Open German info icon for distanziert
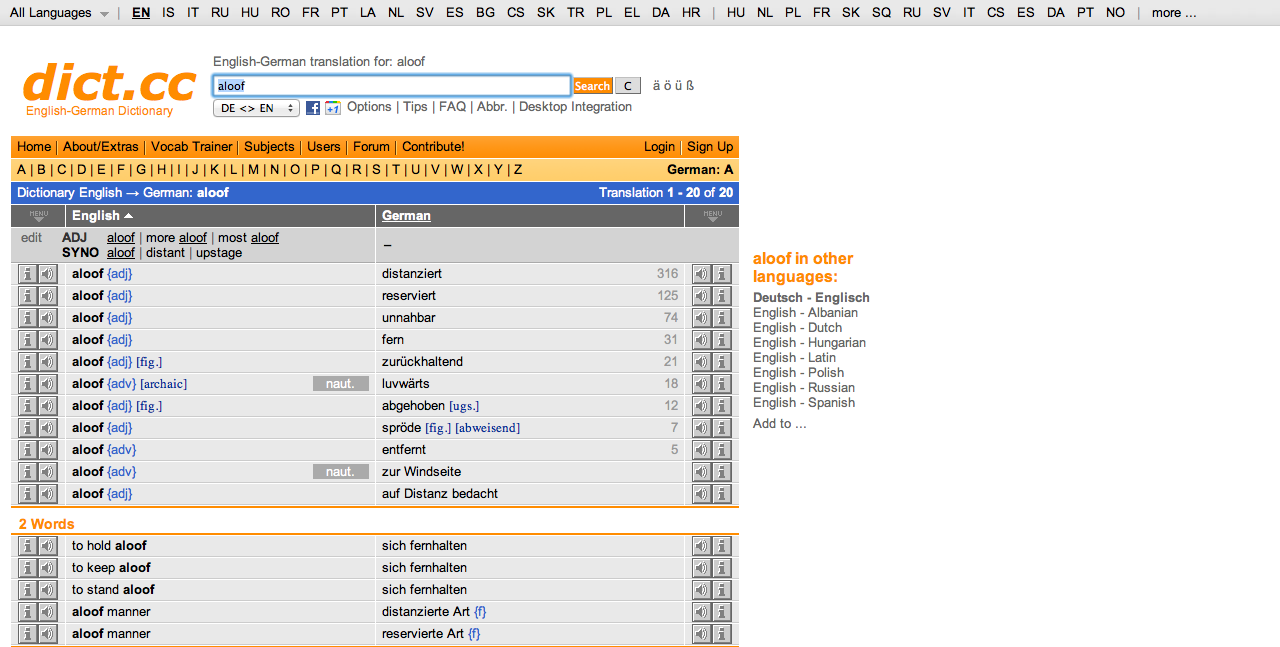This screenshot has width=1280, height=647. [x=722, y=274]
